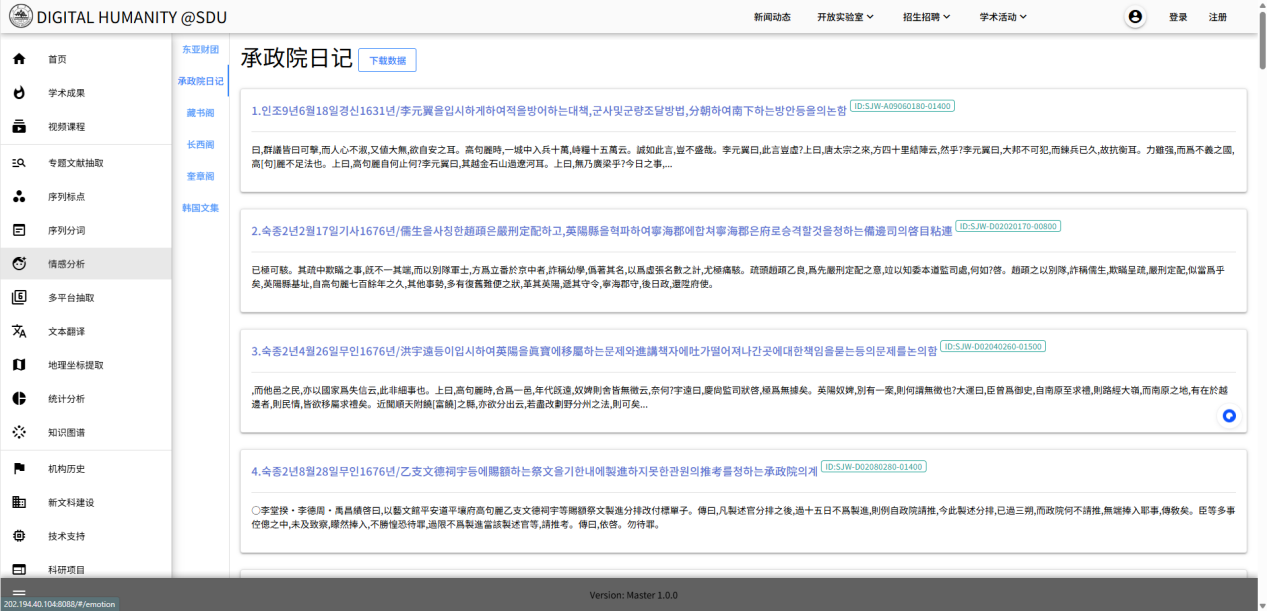Open the 知识图谱 graph icon
The width and height of the screenshot is (1267, 611).
click(x=19, y=433)
